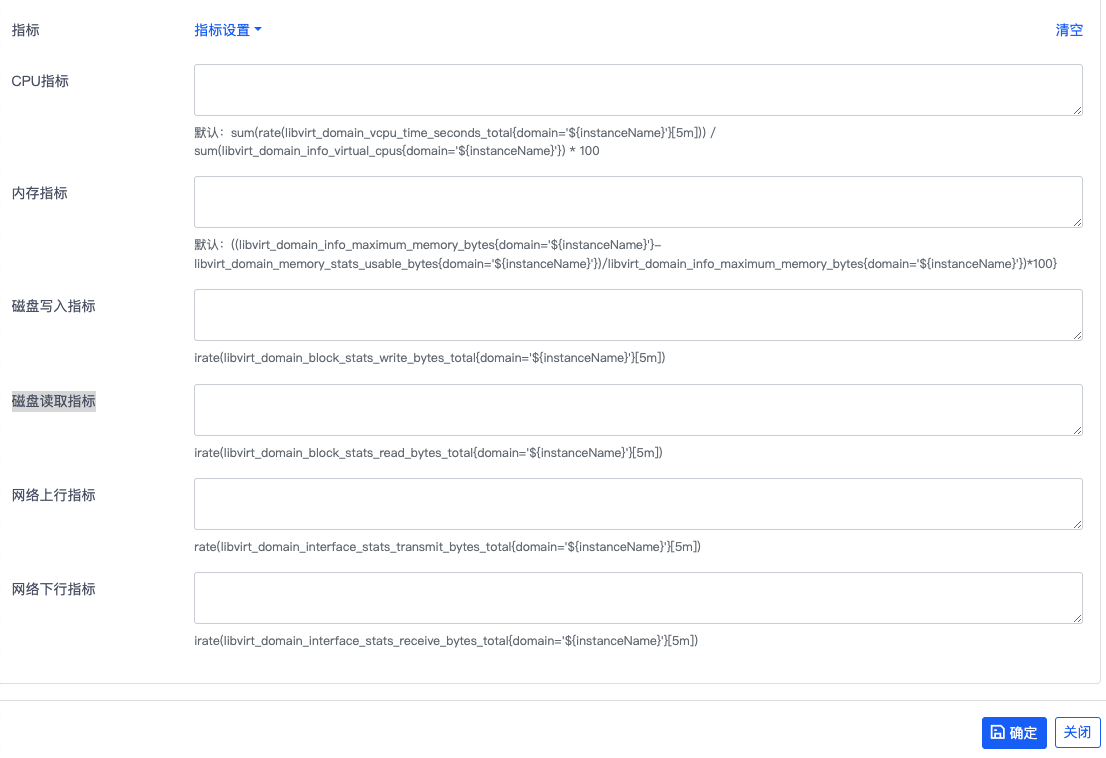Screen dimensions: 1106x758
Task: Click the block_stats_read_bytes_total hint text
Action: click(x=428, y=453)
